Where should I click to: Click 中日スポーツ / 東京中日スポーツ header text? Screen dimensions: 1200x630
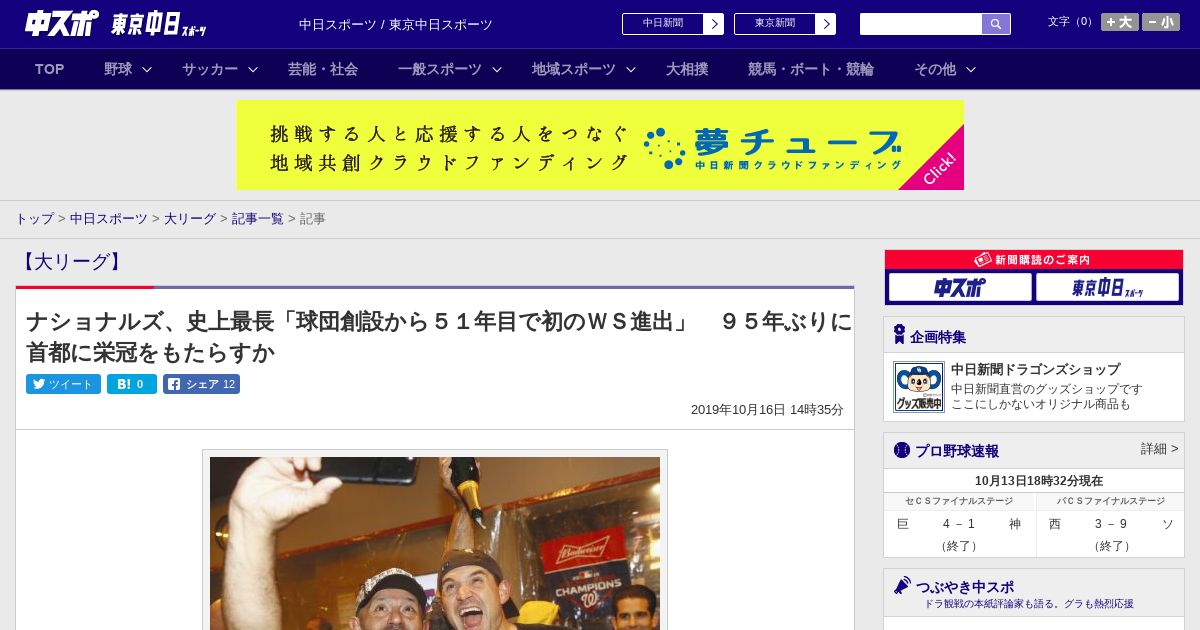[x=396, y=25]
